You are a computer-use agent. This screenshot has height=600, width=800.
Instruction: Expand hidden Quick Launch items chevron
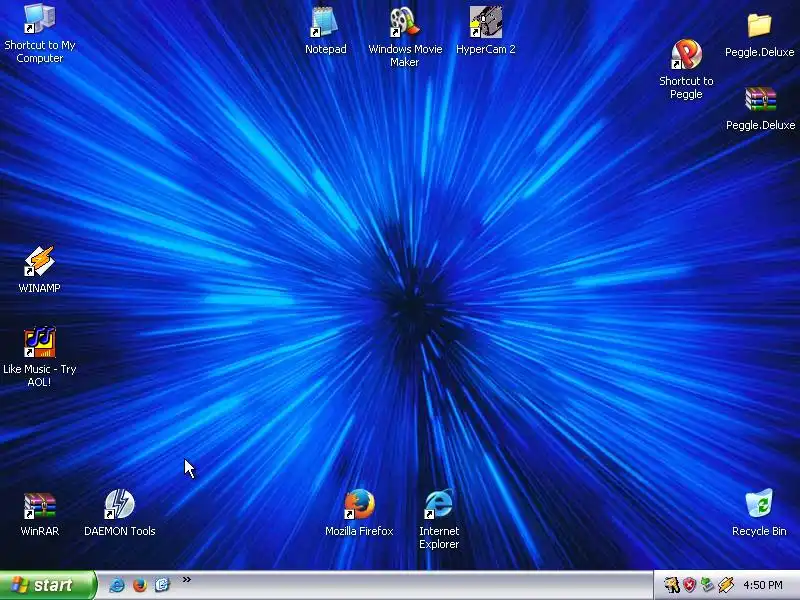pyautogui.click(x=187, y=579)
